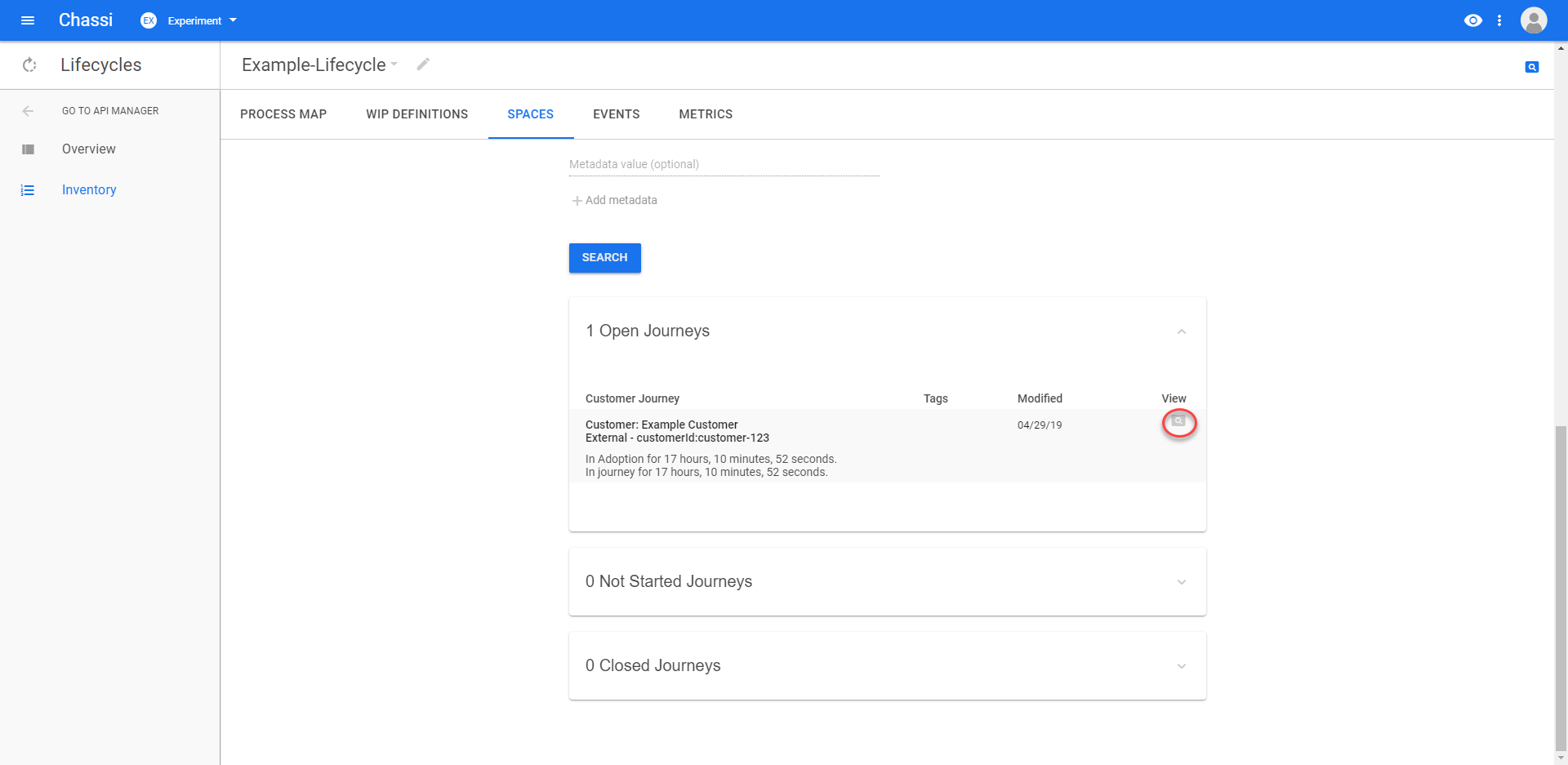Toggle the eye visibility icon in header
Screen dimensions: 1568x765
pos(1473,20)
